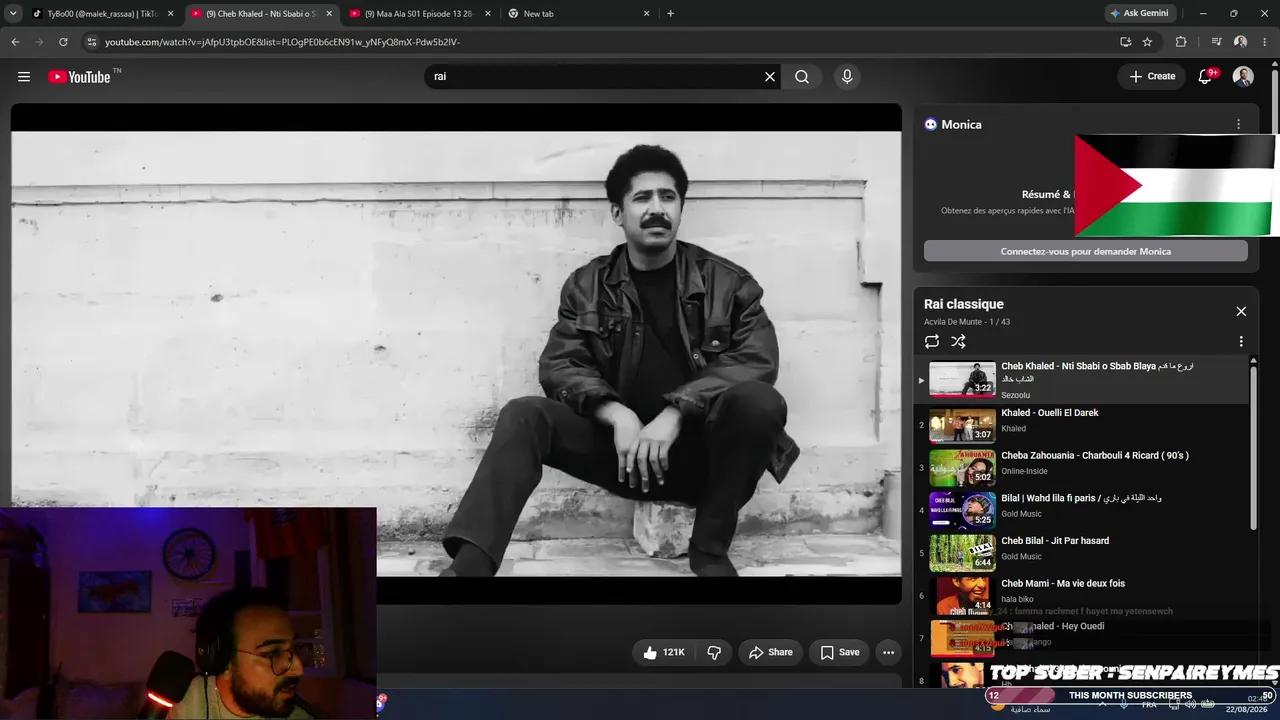Clear the search box text
Image resolution: width=1280 pixels, height=720 pixels.
tap(770, 77)
